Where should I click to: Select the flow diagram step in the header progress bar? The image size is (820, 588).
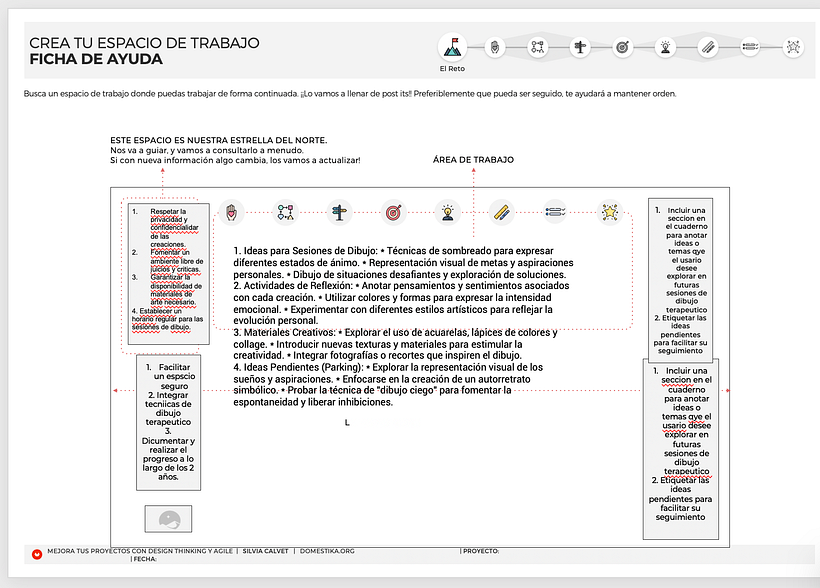coord(537,48)
